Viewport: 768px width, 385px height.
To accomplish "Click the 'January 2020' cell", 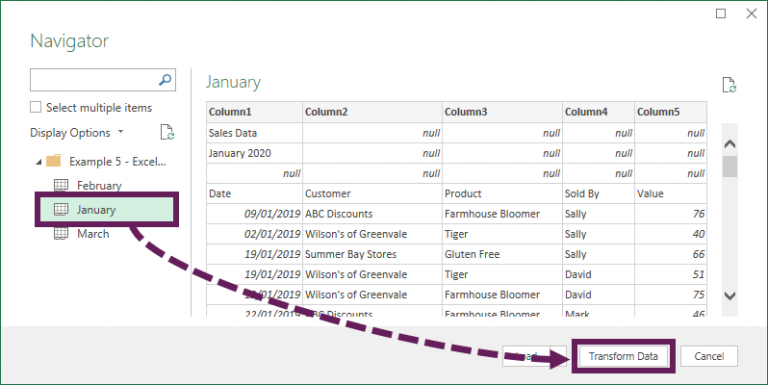I will [255, 153].
